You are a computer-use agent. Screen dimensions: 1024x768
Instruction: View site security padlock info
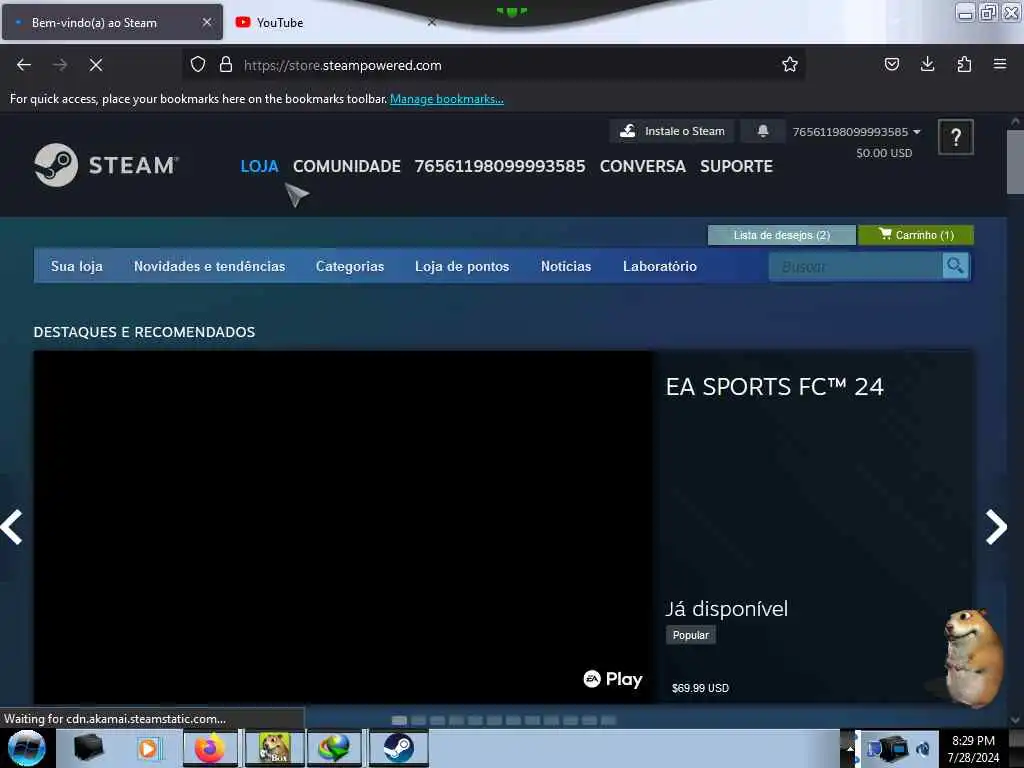click(226, 65)
